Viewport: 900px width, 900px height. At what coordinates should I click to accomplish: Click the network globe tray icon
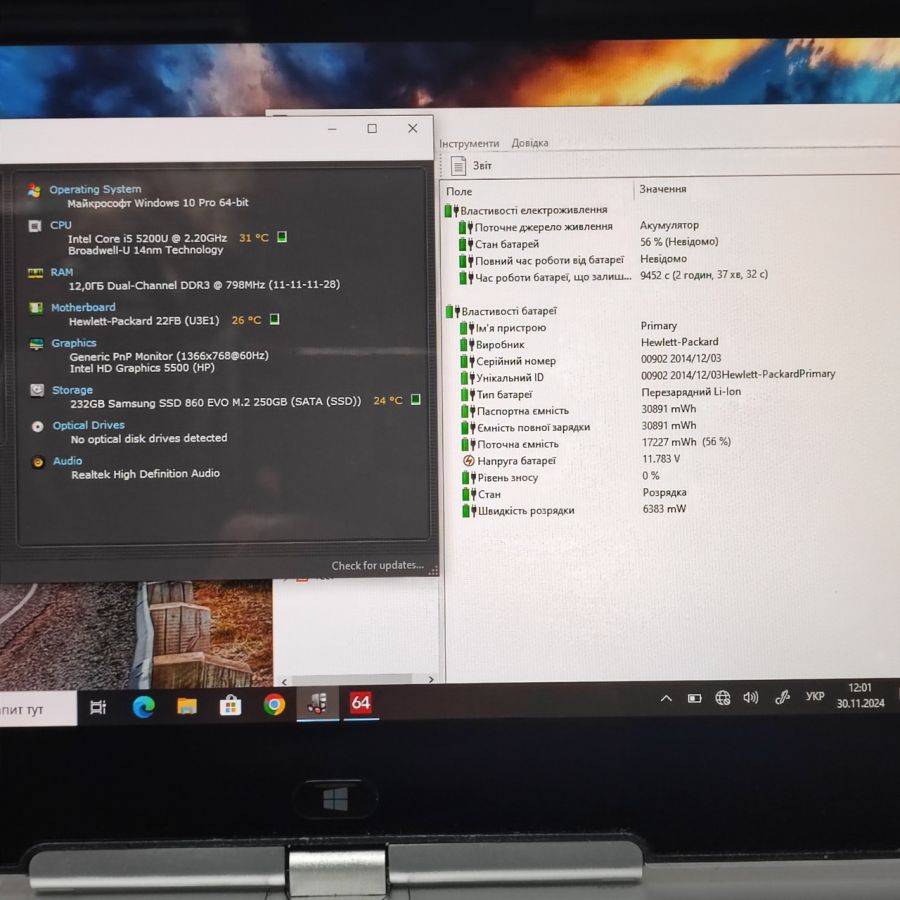(x=723, y=698)
